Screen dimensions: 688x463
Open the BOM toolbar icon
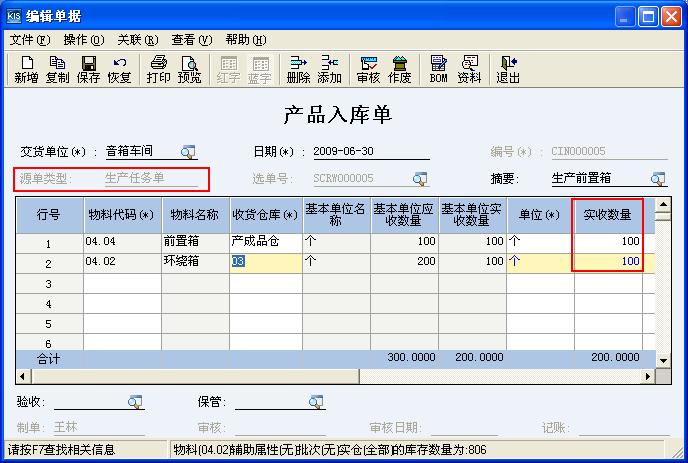[438, 69]
